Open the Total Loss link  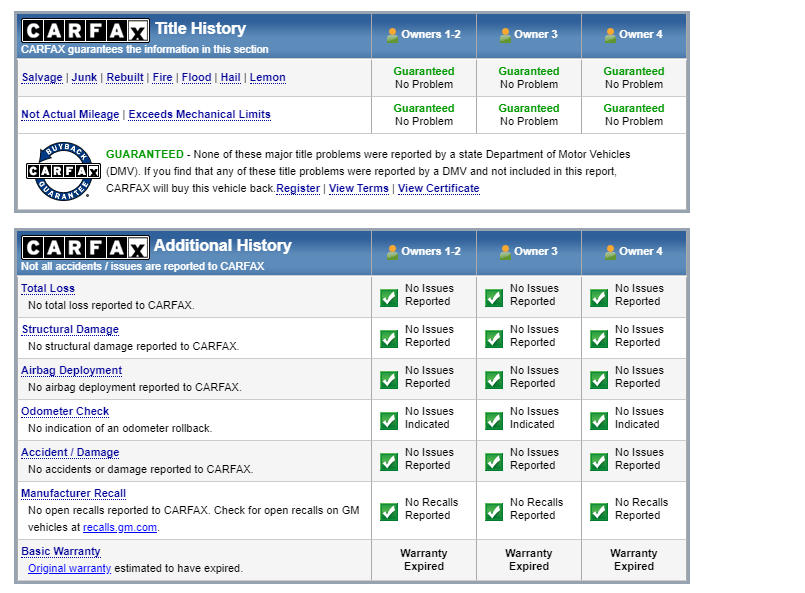pyautogui.click(x=48, y=289)
